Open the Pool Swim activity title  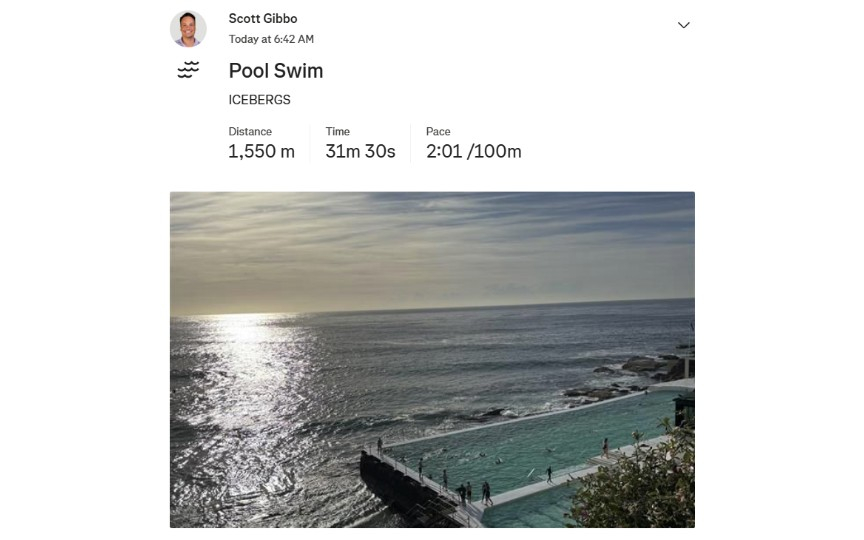(276, 71)
